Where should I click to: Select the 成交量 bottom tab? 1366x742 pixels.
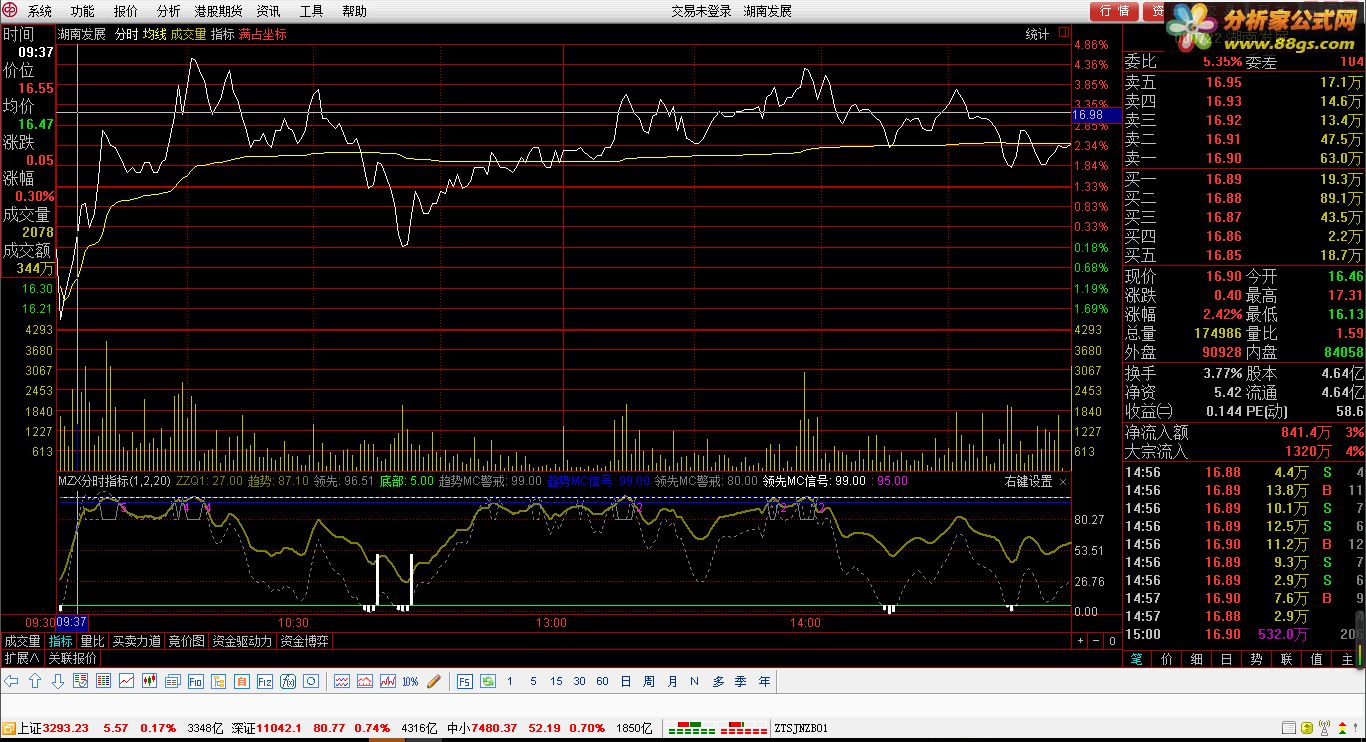(x=22, y=641)
